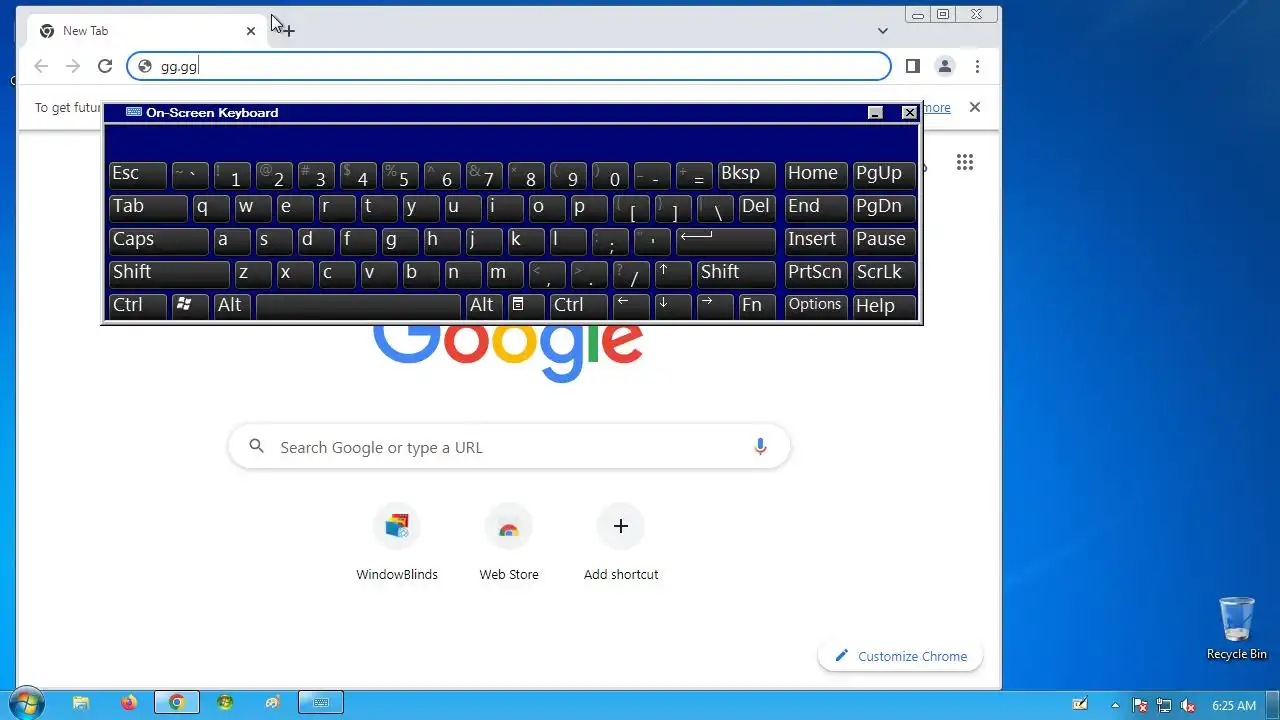This screenshot has height=720, width=1280.
Task: Tap Bksp key on On-Screen Keyboard
Action: [746, 175]
